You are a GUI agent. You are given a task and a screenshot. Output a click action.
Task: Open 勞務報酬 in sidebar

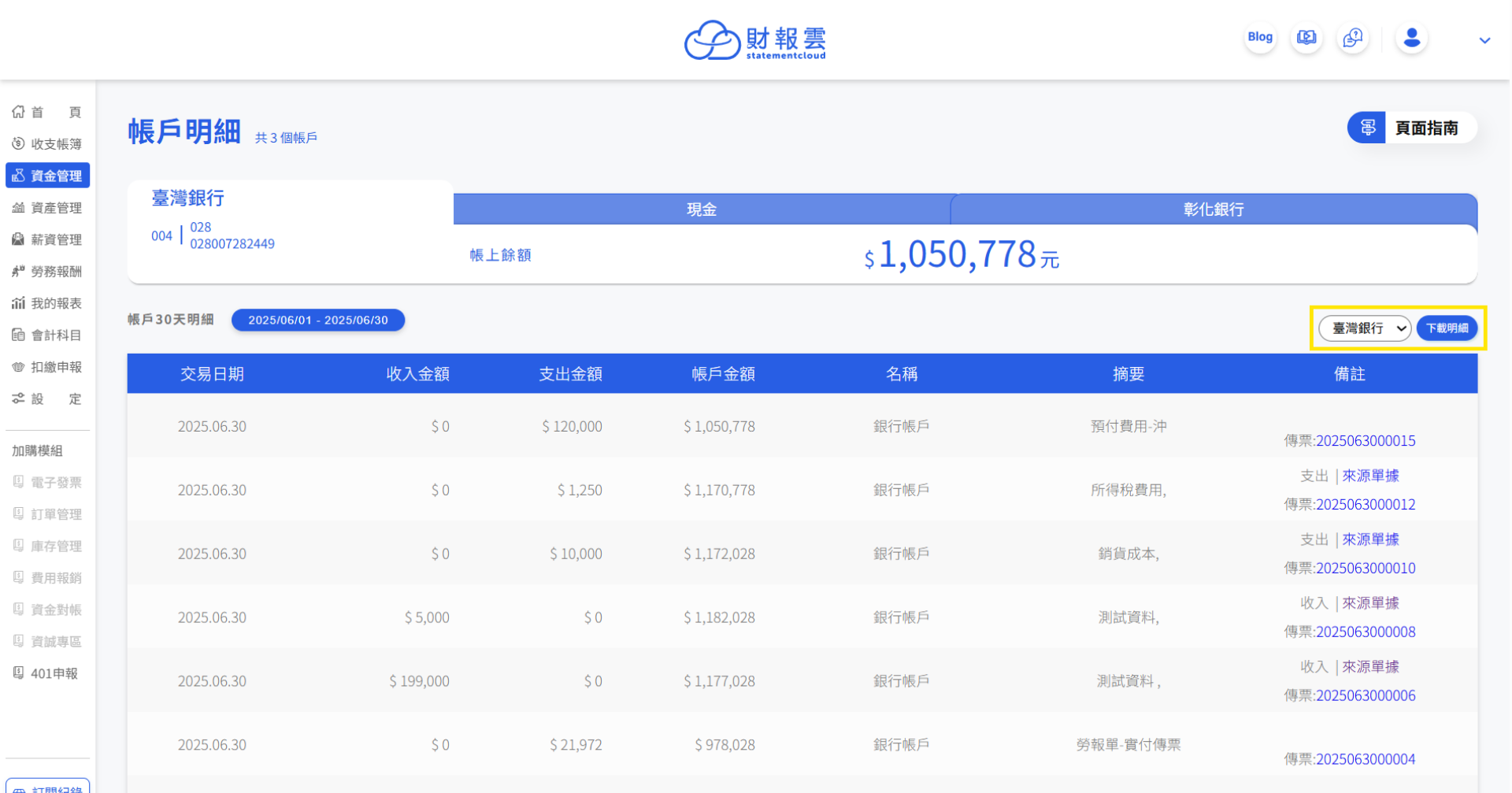click(47, 272)
